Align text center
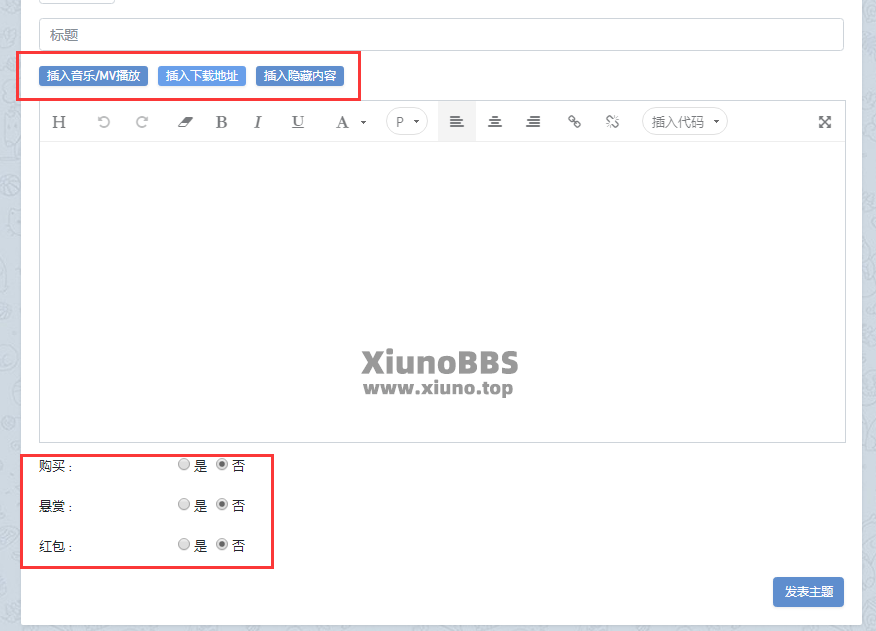This screenshot has height=631, width=876. tap(494, 121)
